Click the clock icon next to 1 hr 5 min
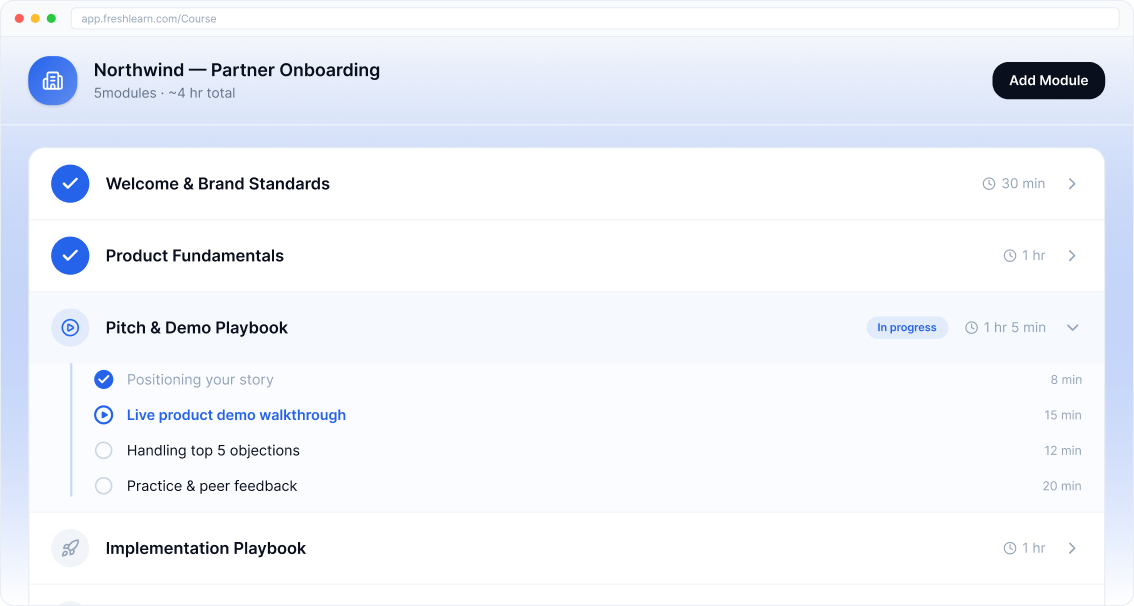Image resolution: width=1134 pixels, height=606 pixels. (x=971, y=328)
